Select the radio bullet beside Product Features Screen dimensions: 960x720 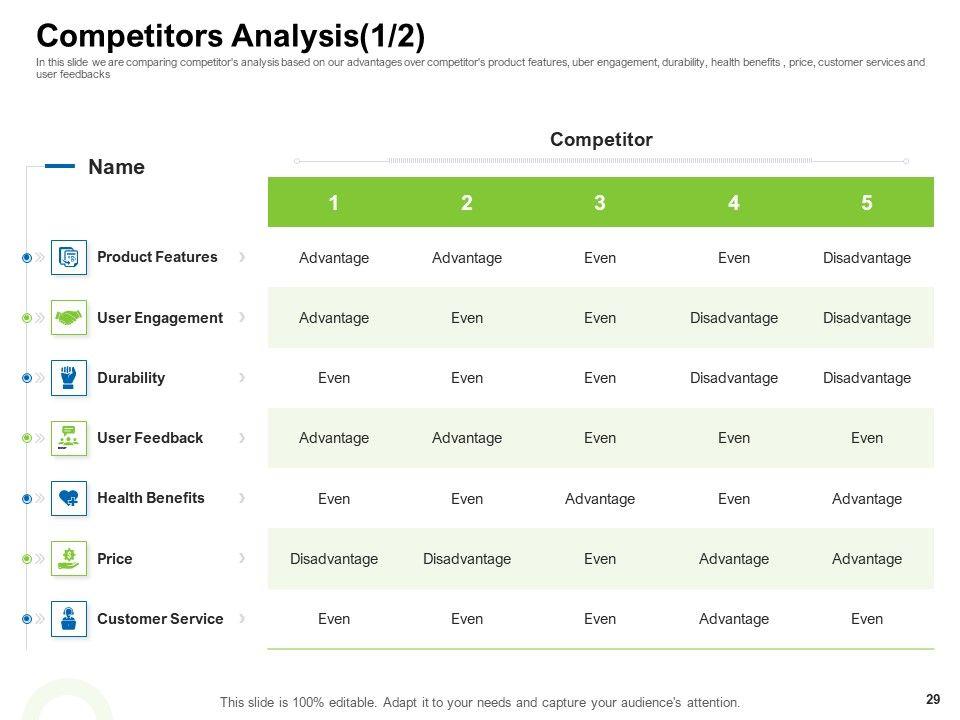(x=27, y=258)
